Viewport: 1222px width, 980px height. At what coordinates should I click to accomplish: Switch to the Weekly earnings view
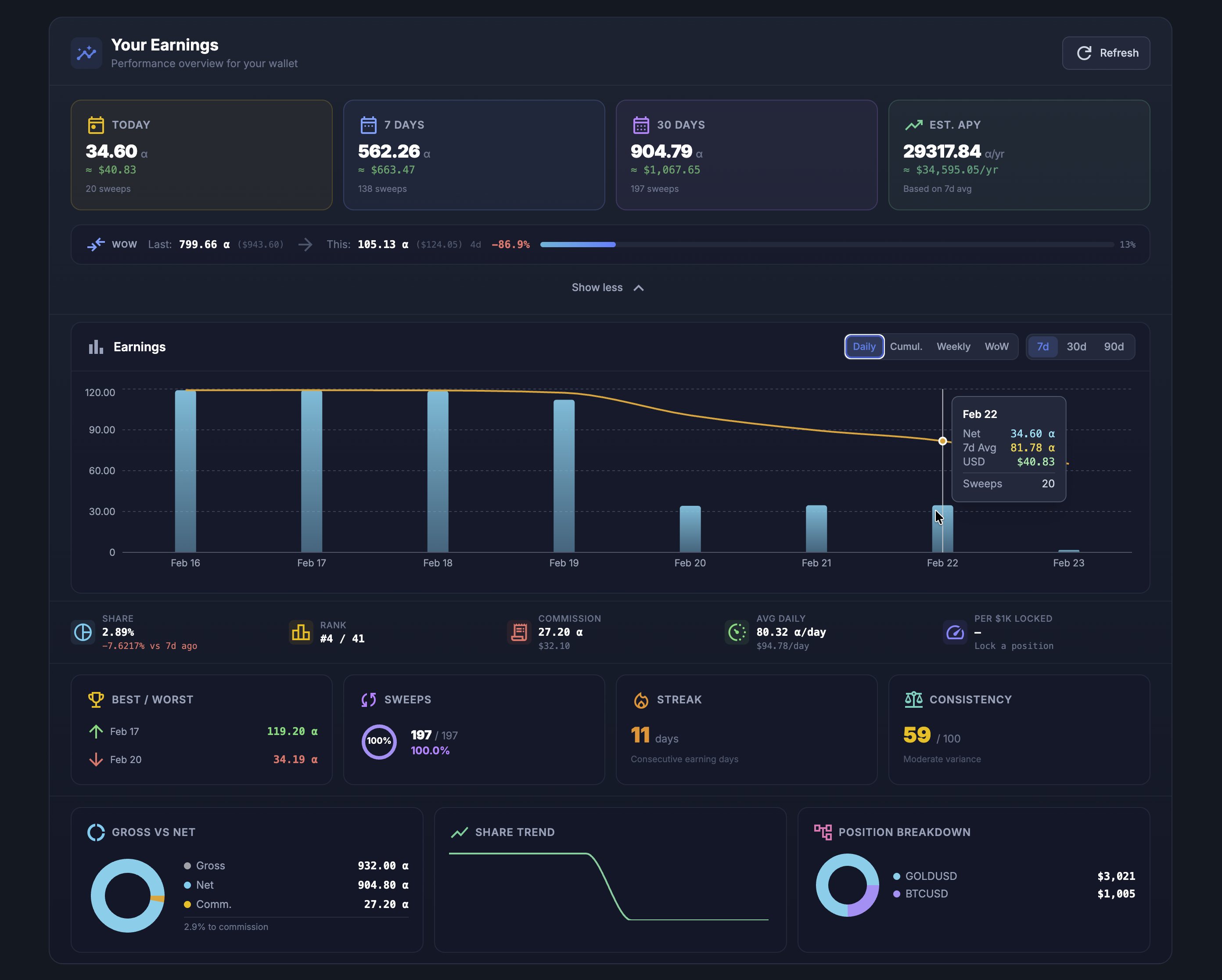click(x=953, y=346)
